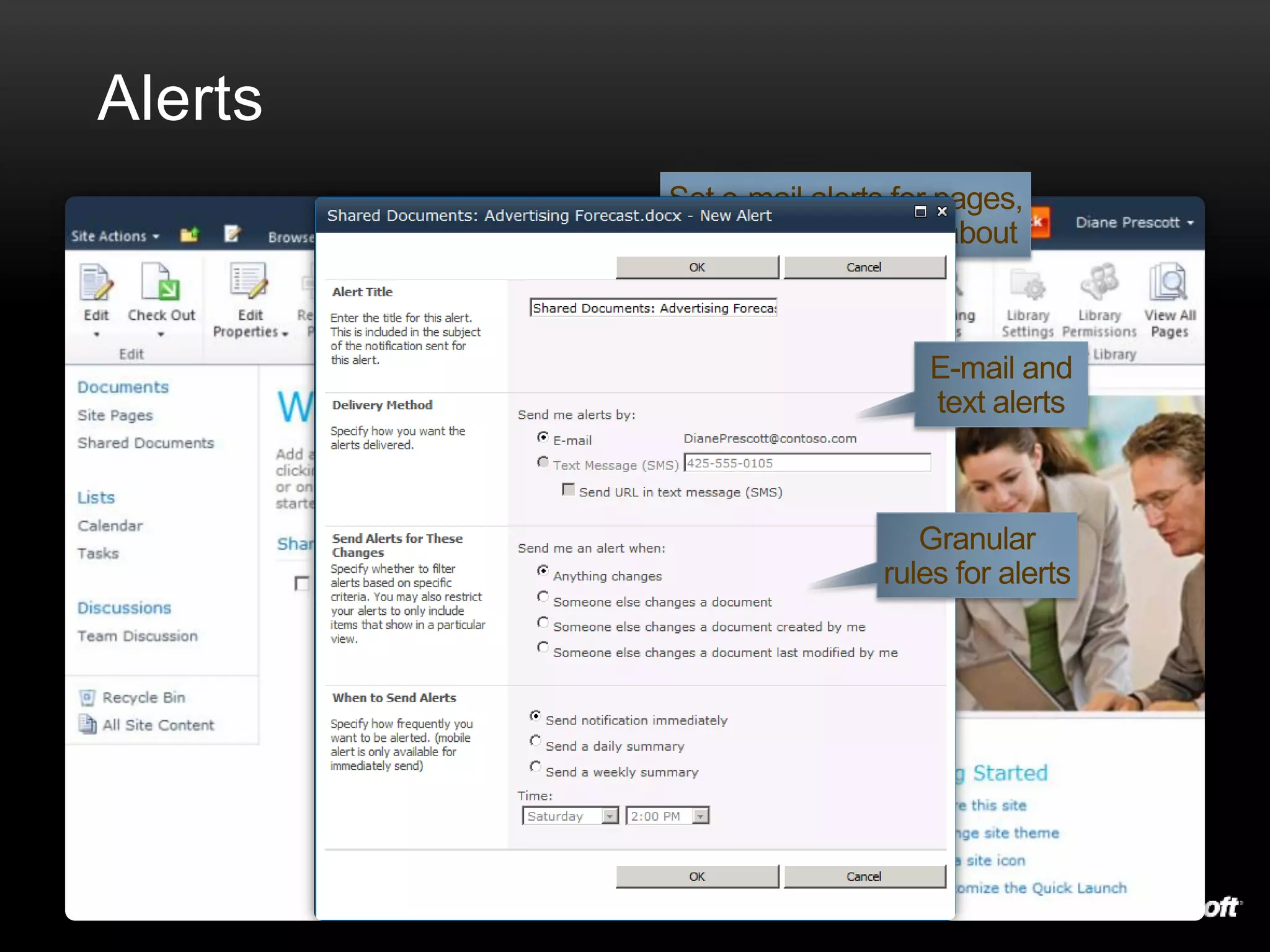Open Tasks link

(98, 553)
